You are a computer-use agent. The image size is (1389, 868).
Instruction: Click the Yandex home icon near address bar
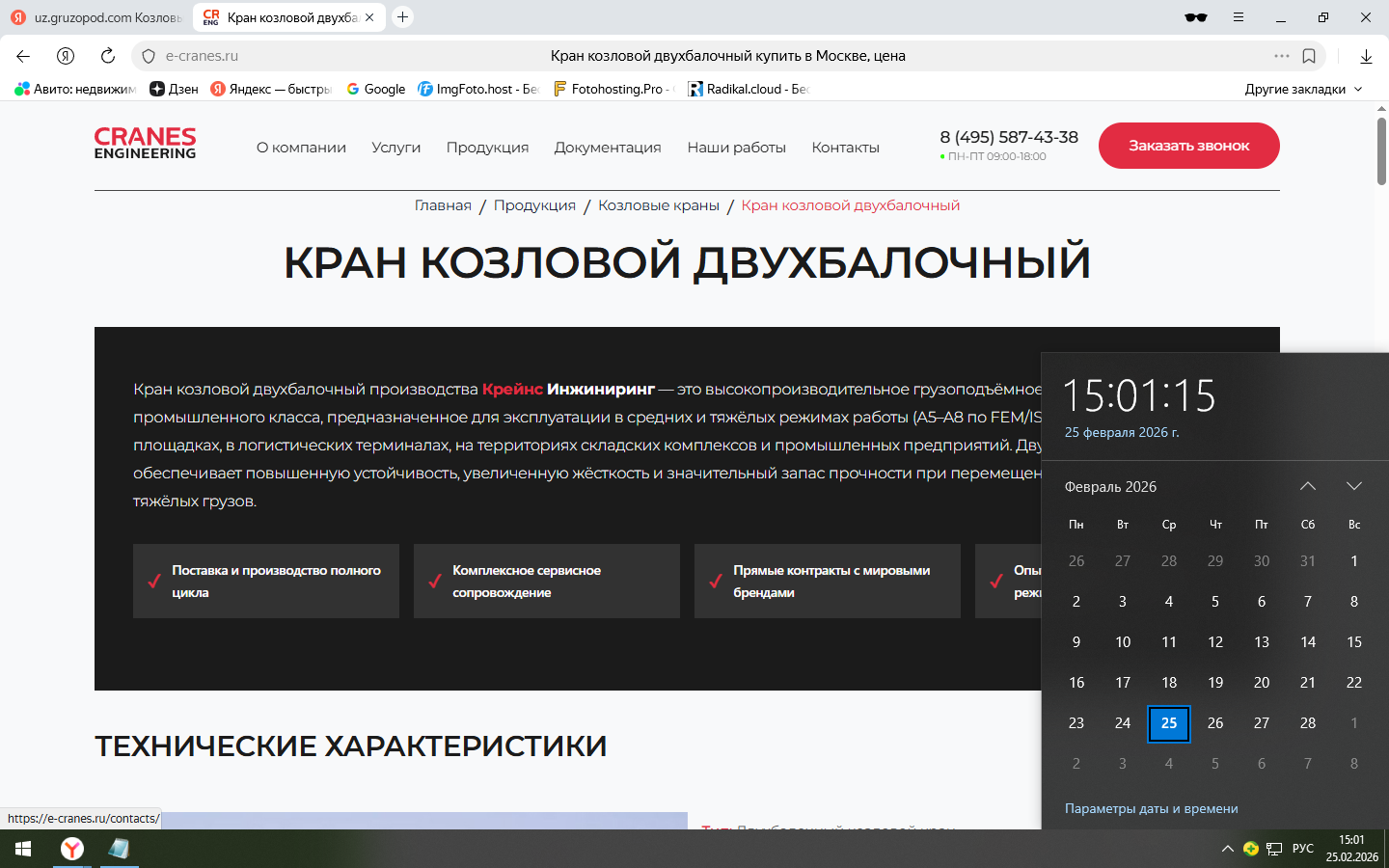point(66,56)
